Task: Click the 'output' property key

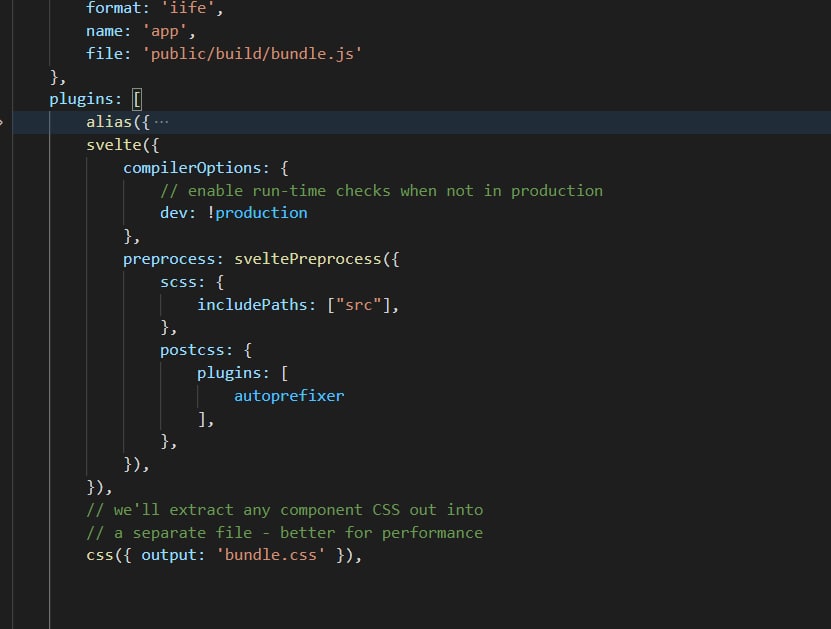Action: (169, 555)
